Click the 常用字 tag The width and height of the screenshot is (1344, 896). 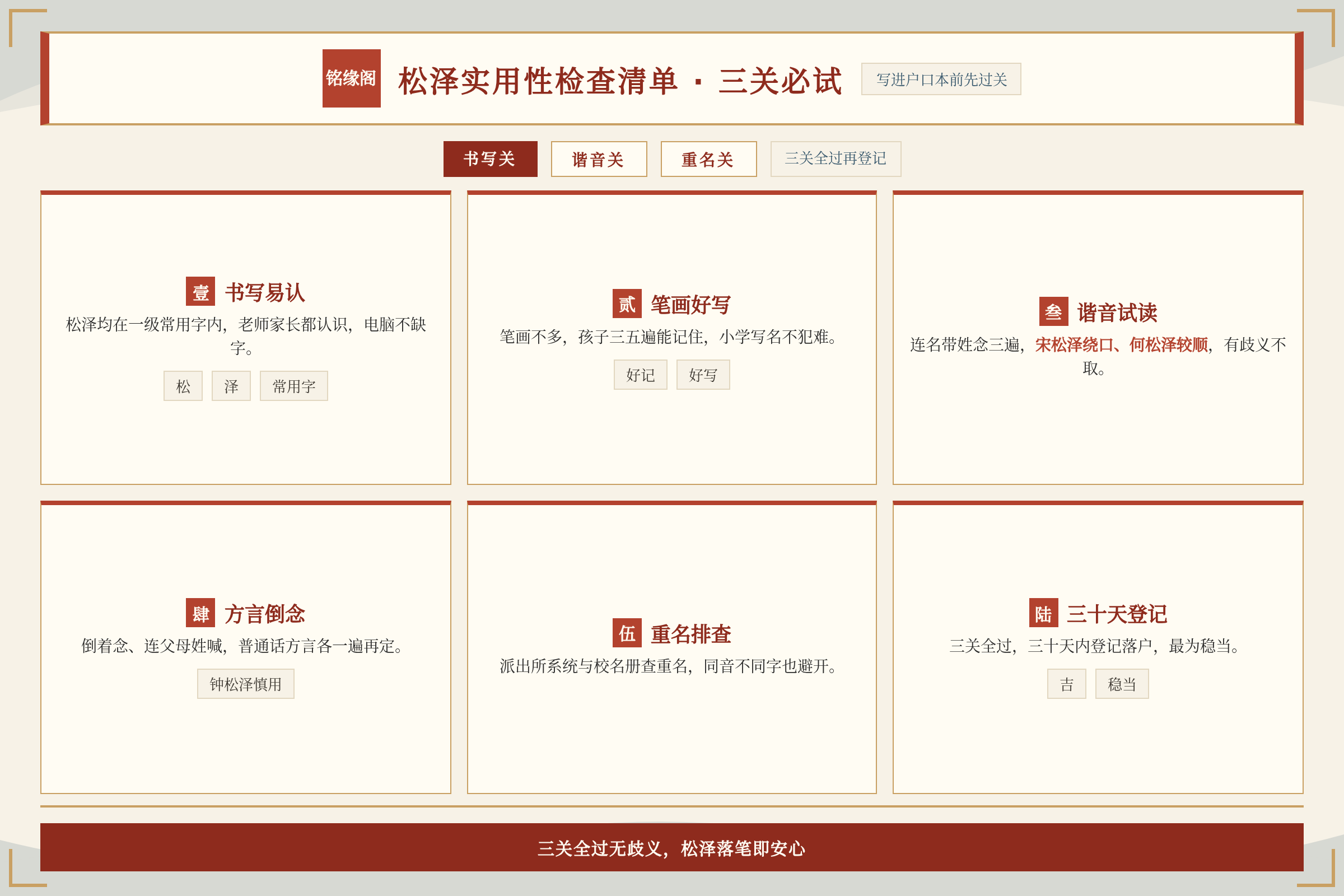293,386
